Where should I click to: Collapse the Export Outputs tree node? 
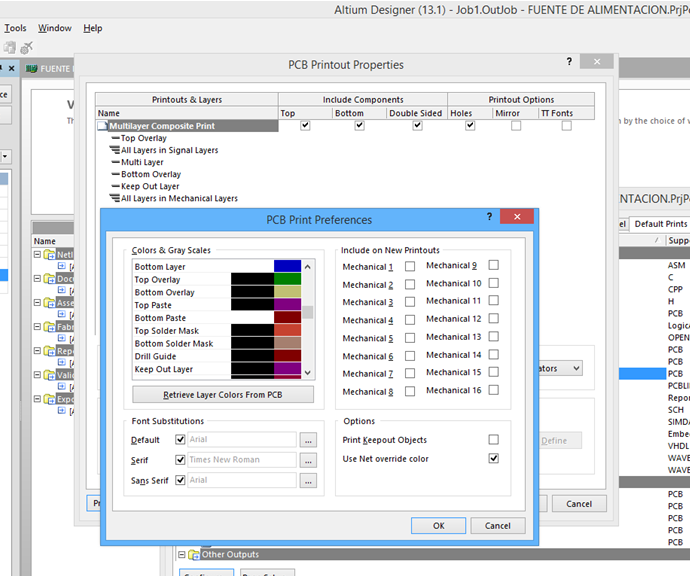[x=37, y=399]
